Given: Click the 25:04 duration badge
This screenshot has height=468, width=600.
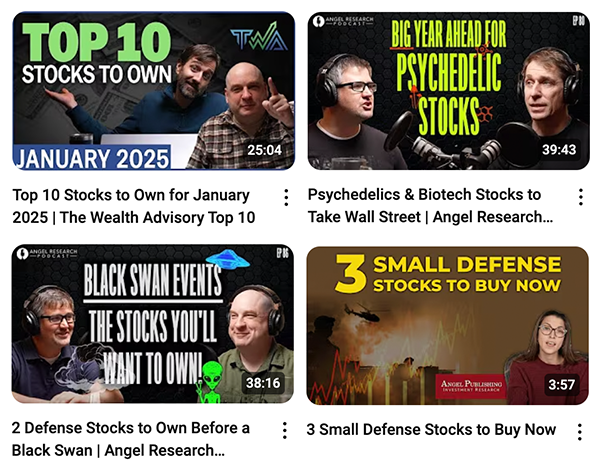Looking at the screenshot, I should [x=264, y=150].
